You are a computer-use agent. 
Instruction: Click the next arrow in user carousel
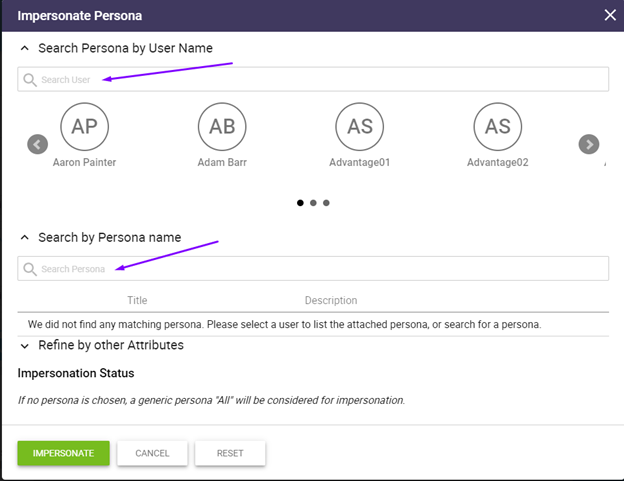(x=589, y=144)
